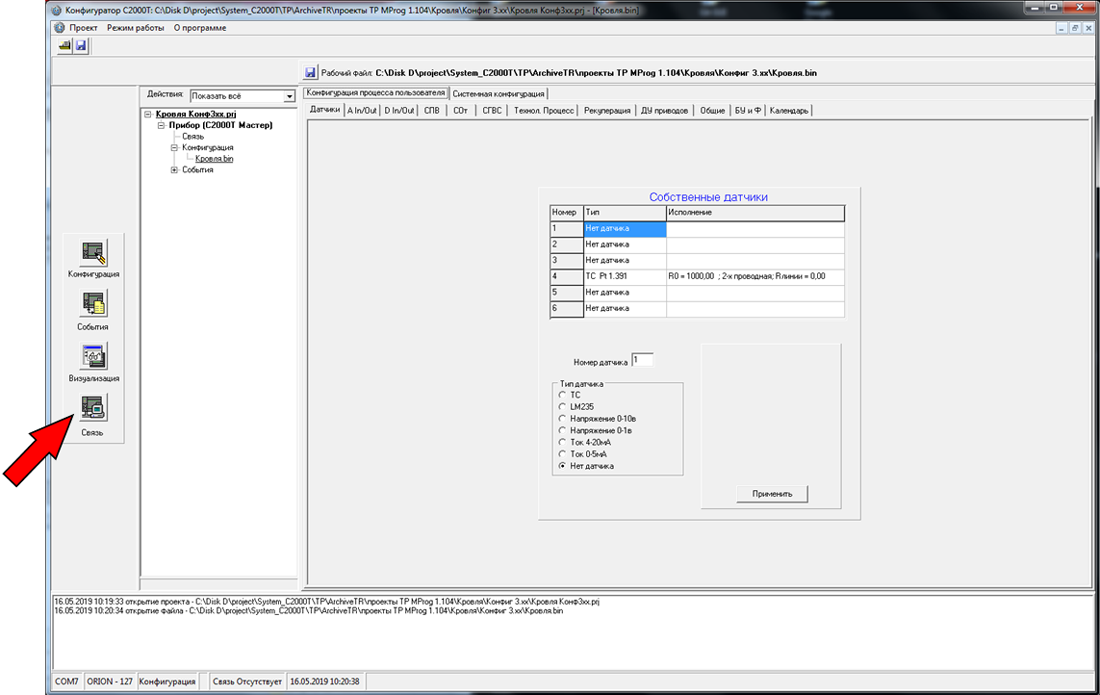Click the save disk icon in top toolbar
Image resolution: width=1100 pixels, height=695 pixels.
click(x=80, y=46)
